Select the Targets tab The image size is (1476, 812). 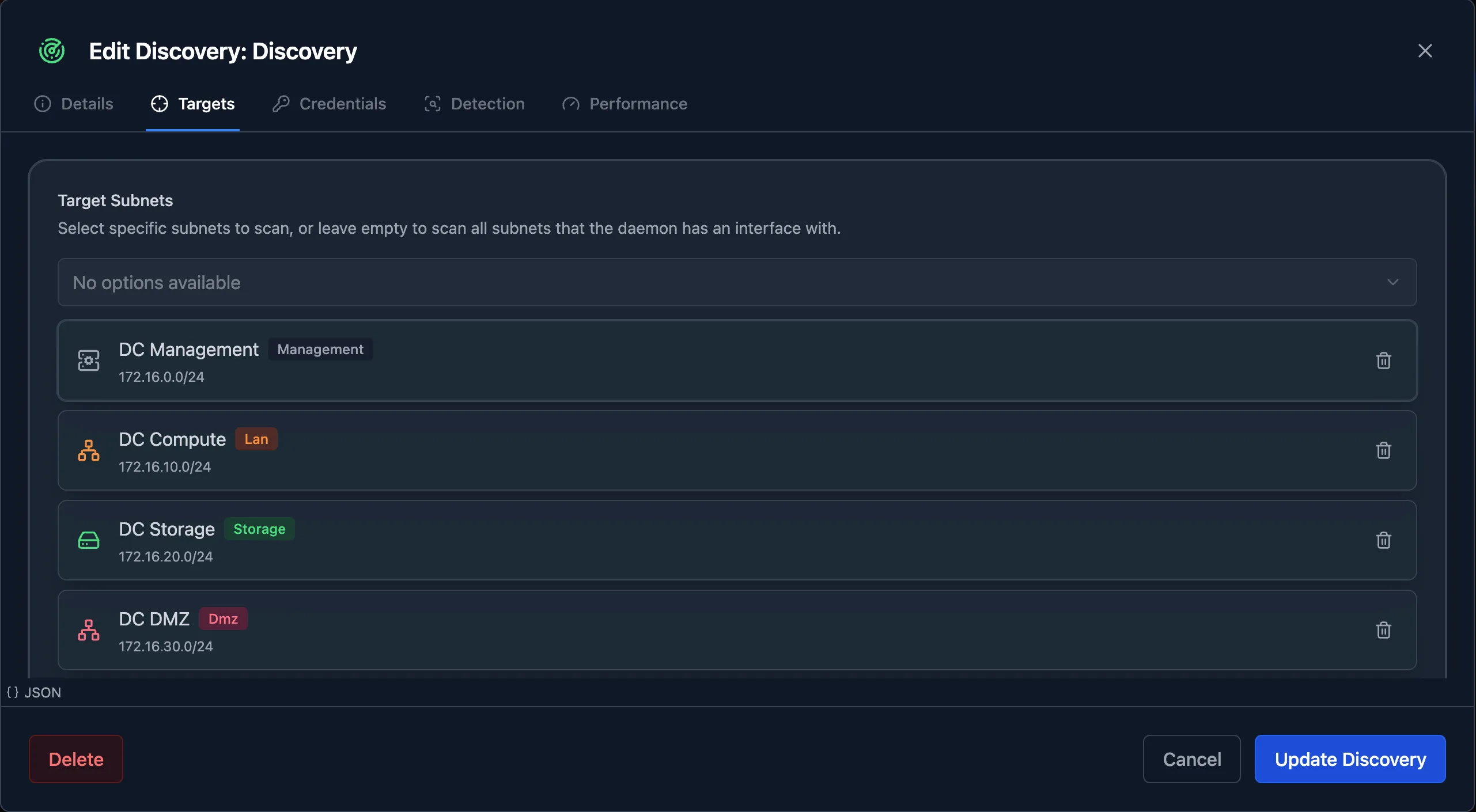point(193,104)
